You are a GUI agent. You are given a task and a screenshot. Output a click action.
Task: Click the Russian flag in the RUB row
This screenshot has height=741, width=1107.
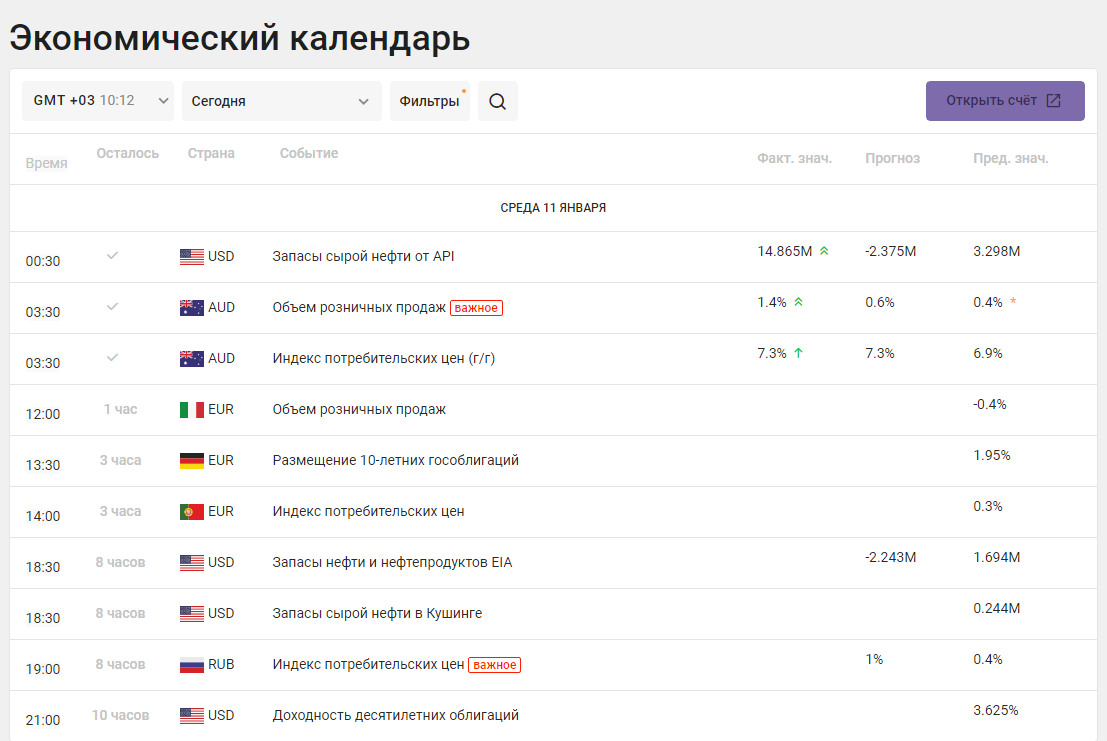[192, 665]
